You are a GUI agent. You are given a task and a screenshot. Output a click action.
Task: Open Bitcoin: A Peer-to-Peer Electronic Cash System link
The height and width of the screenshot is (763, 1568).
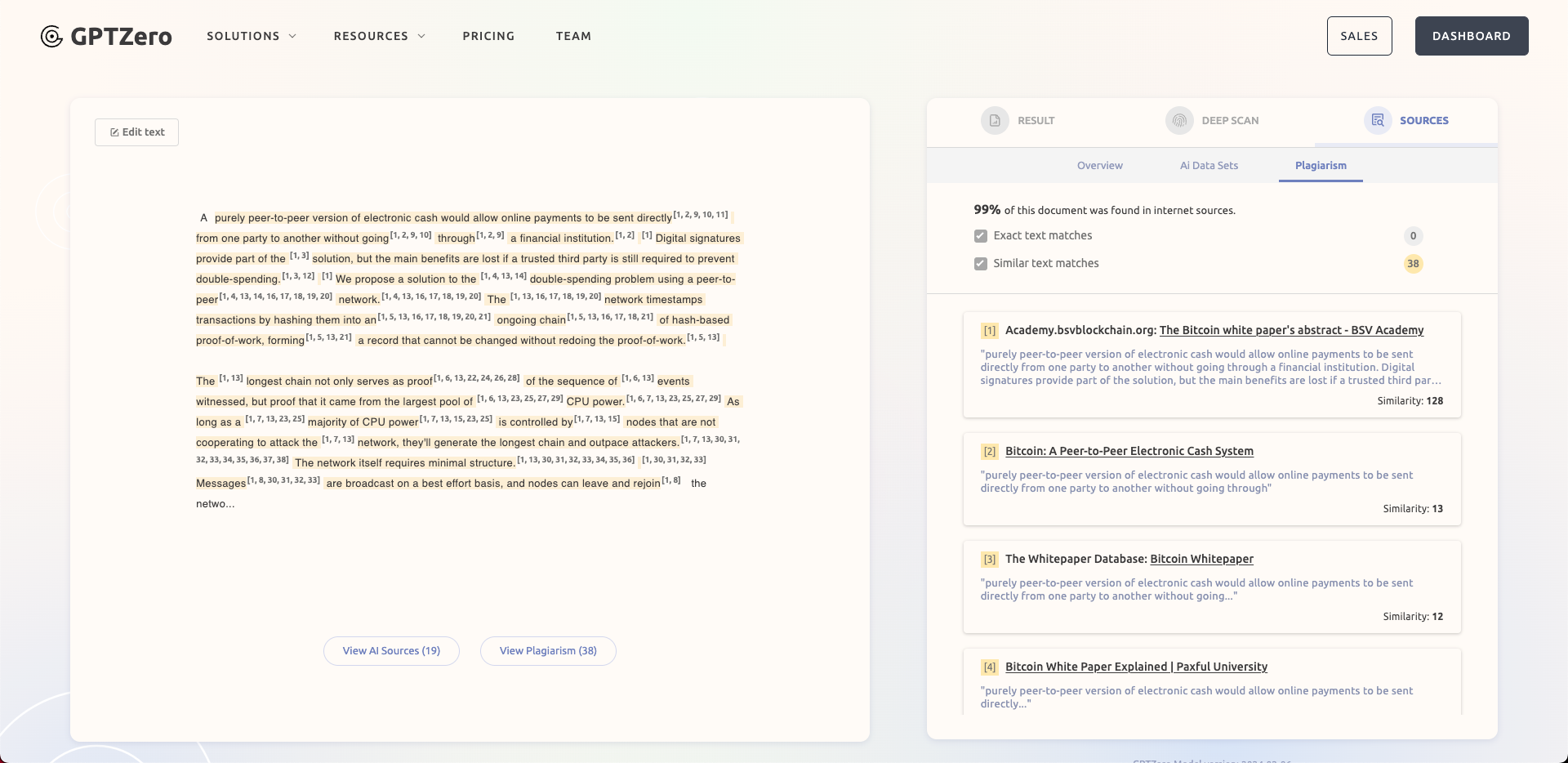1129,452
